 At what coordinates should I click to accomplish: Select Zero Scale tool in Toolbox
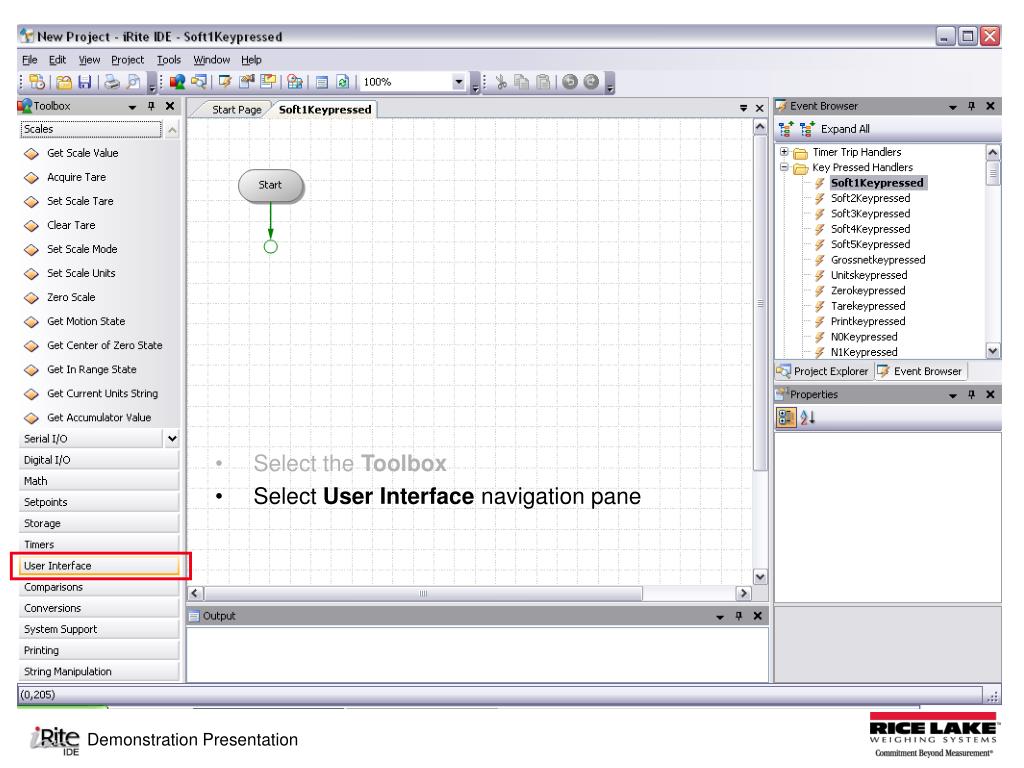71,297
